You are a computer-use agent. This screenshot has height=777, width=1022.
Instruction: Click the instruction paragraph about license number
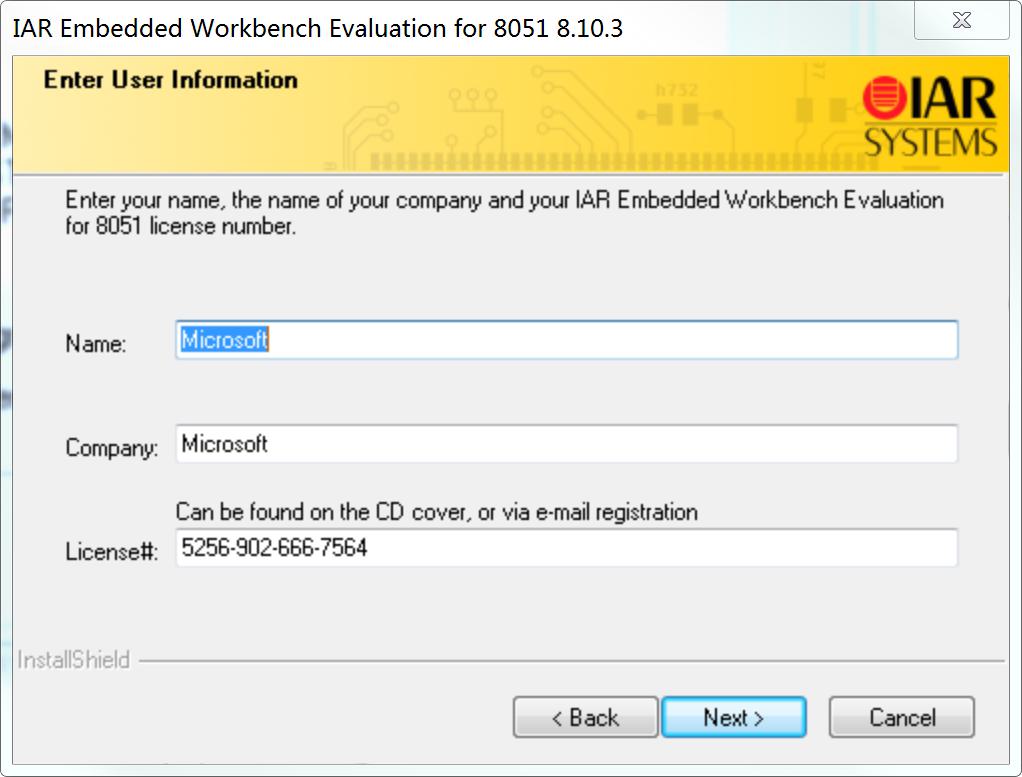[504, 212]
